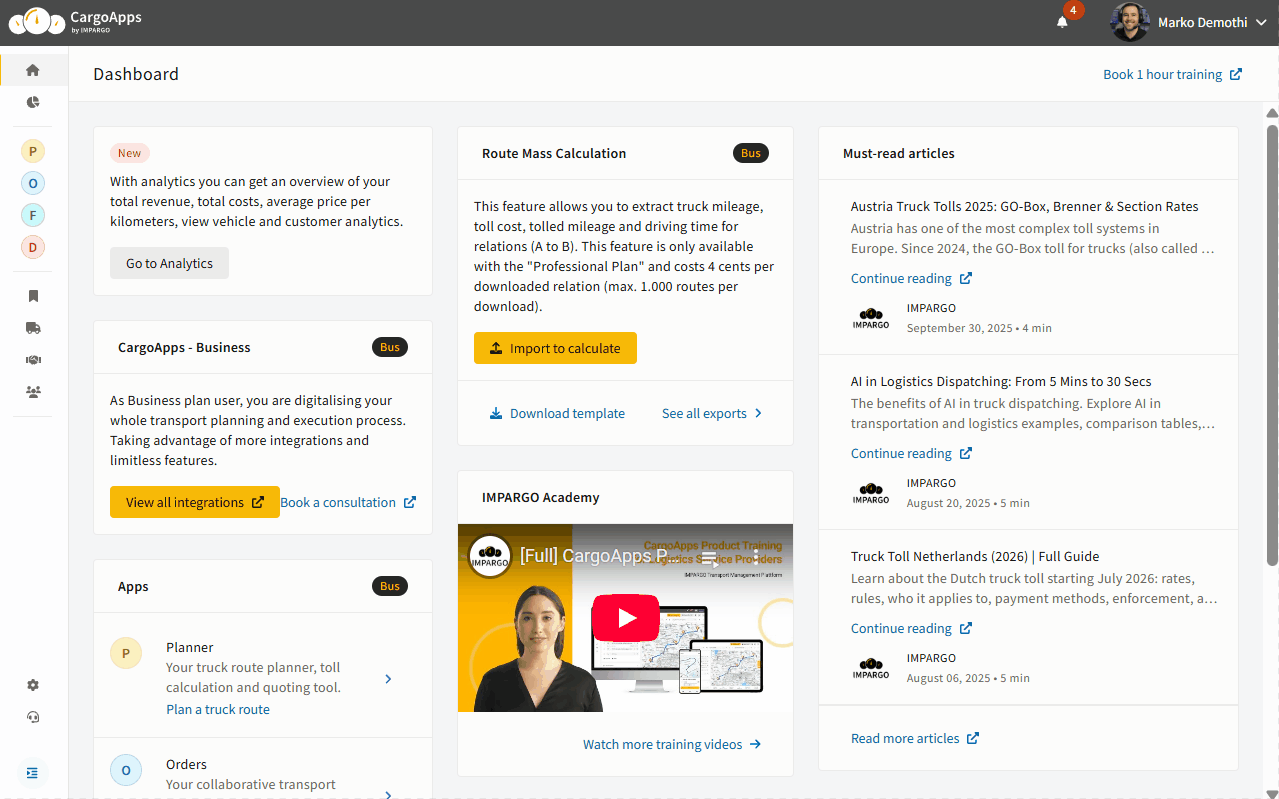
Task: Click the page vertical scrollbar thumb
Action: pos(1272,344)
